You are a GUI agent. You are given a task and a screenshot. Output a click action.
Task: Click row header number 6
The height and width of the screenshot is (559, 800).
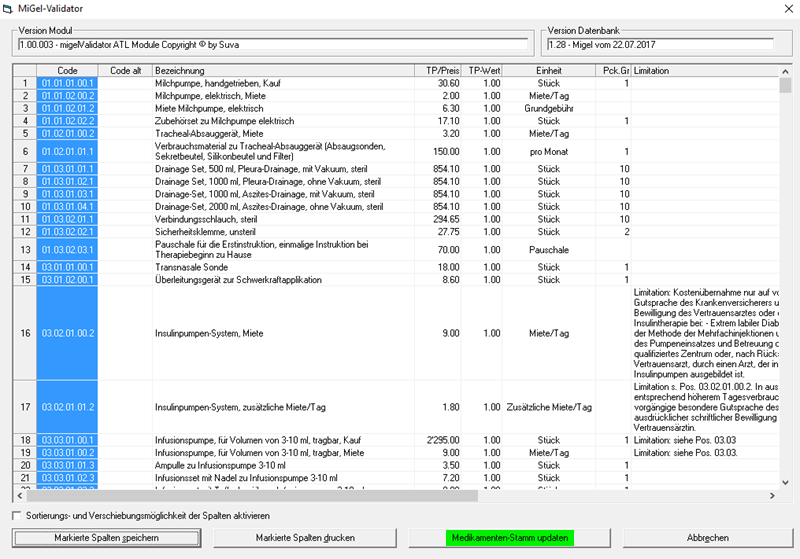point(25,151)
